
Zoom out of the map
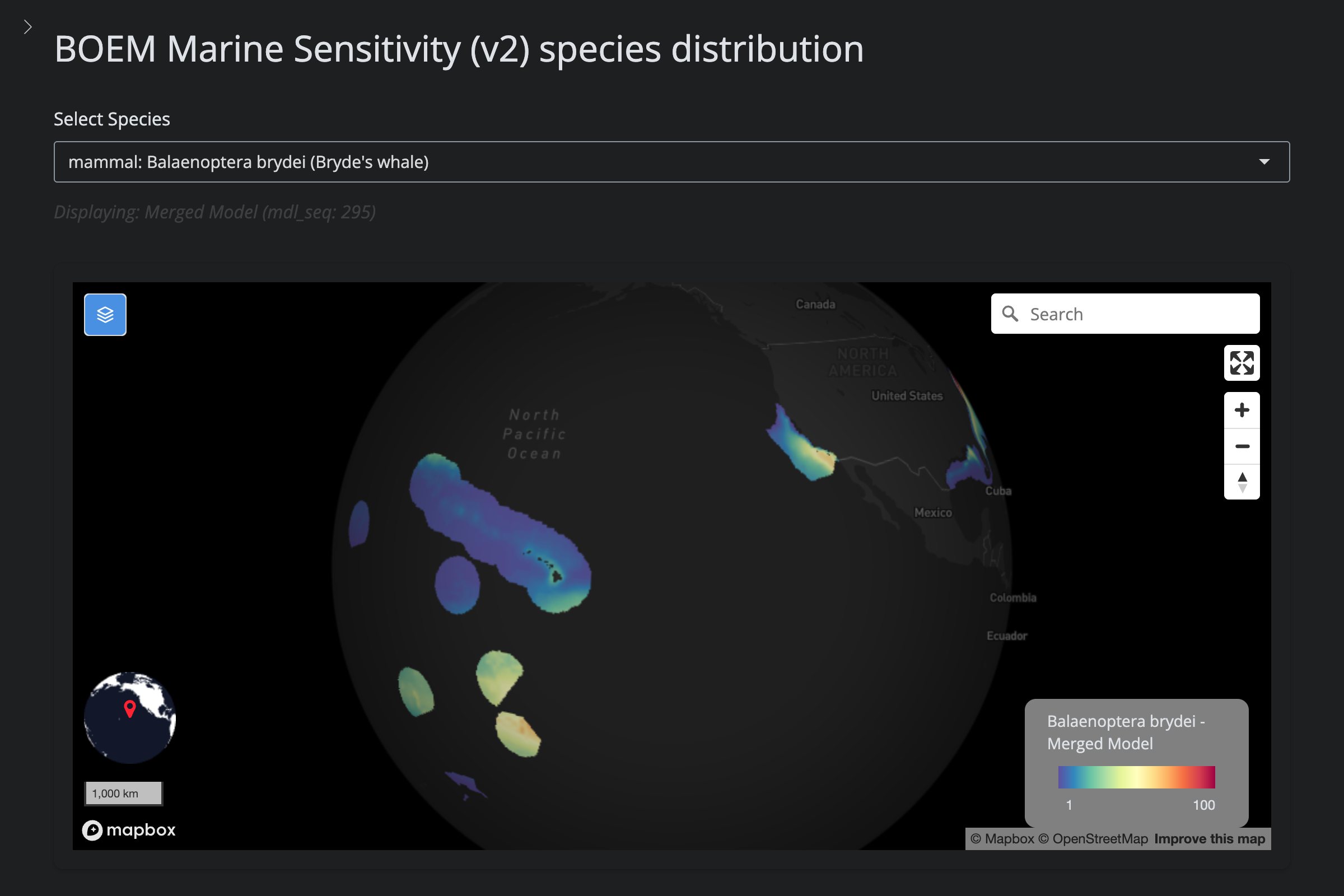pyautogui.click(x=1241, y=446)
